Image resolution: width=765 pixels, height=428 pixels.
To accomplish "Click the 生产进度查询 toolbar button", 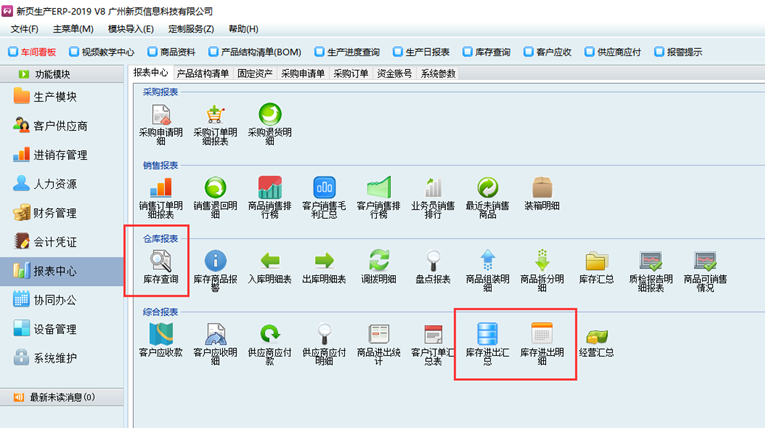I will pyautogui.click(x=347, y=52).
